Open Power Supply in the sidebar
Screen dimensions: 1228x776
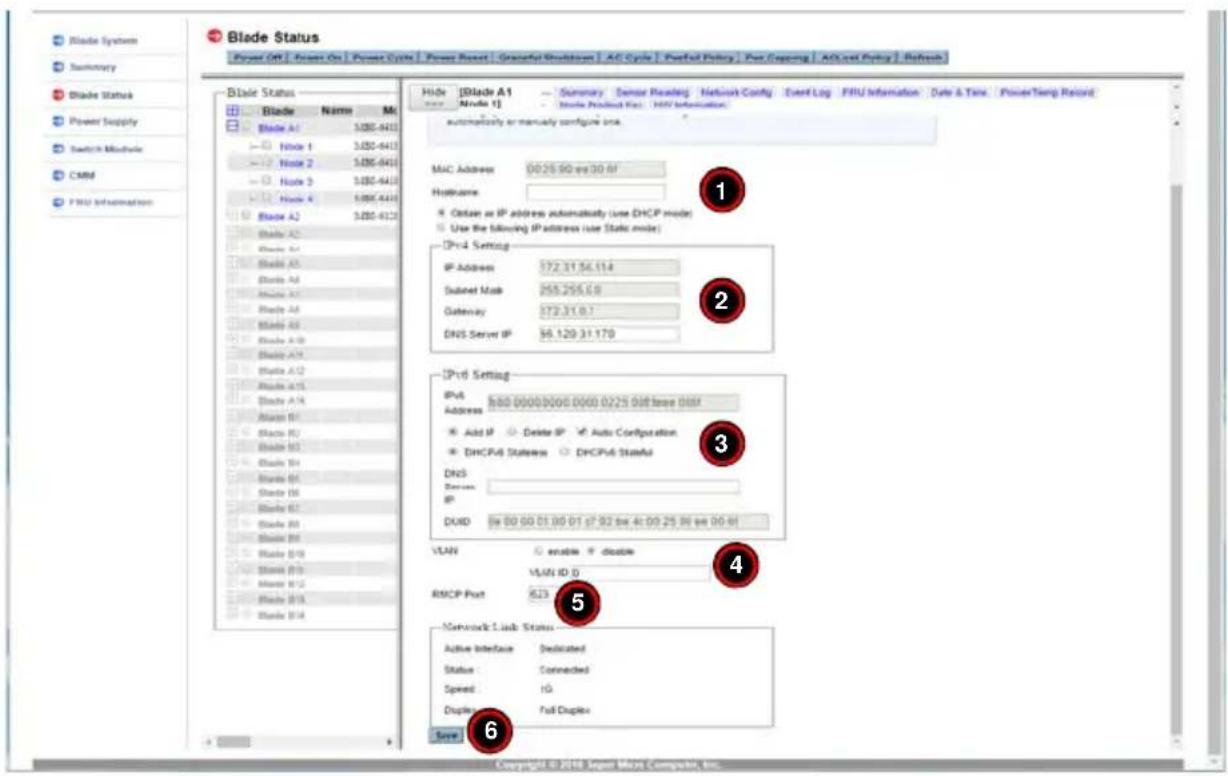[102, 121]
